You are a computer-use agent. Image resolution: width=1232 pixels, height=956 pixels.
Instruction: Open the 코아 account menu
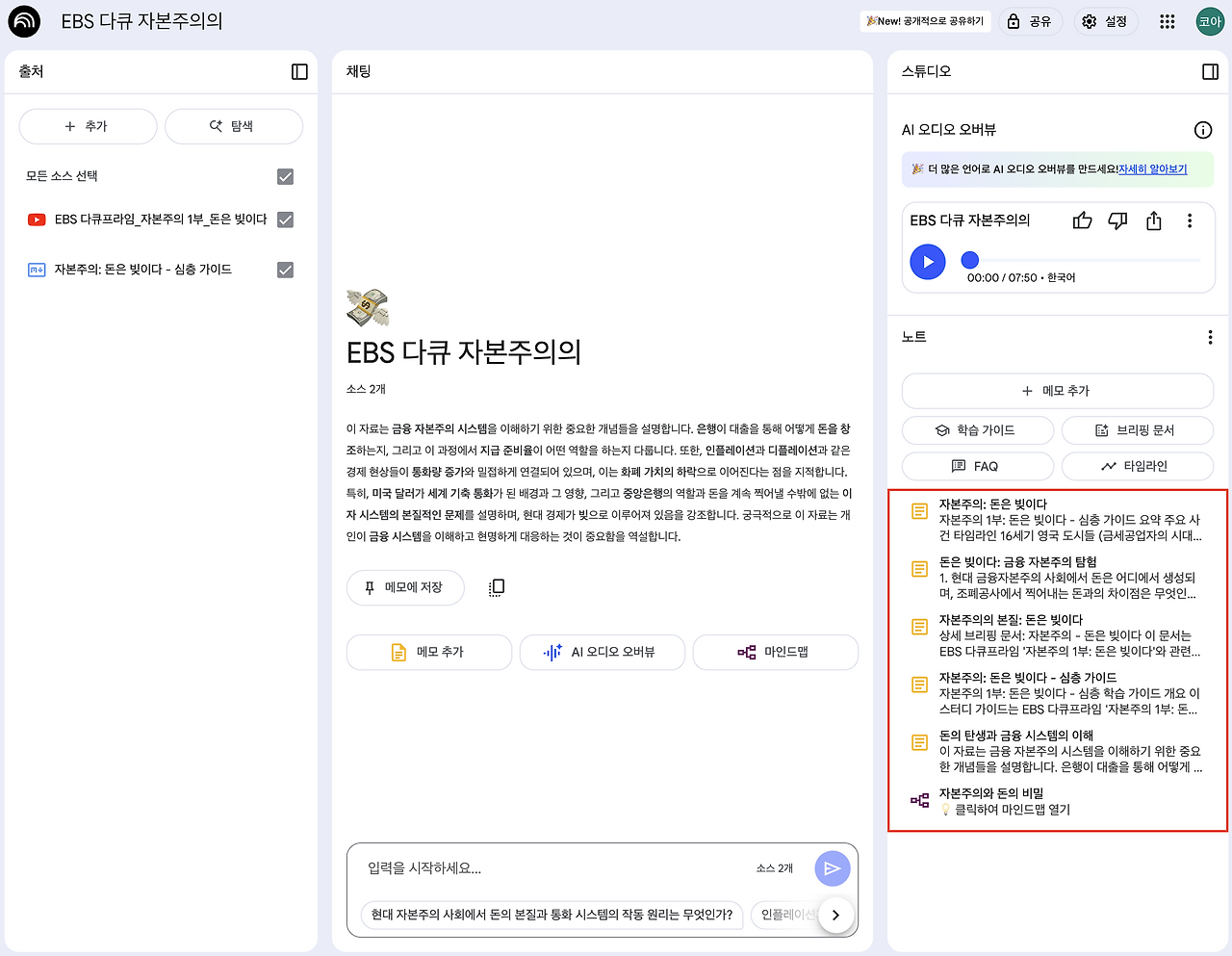[x=1209, y=20]
